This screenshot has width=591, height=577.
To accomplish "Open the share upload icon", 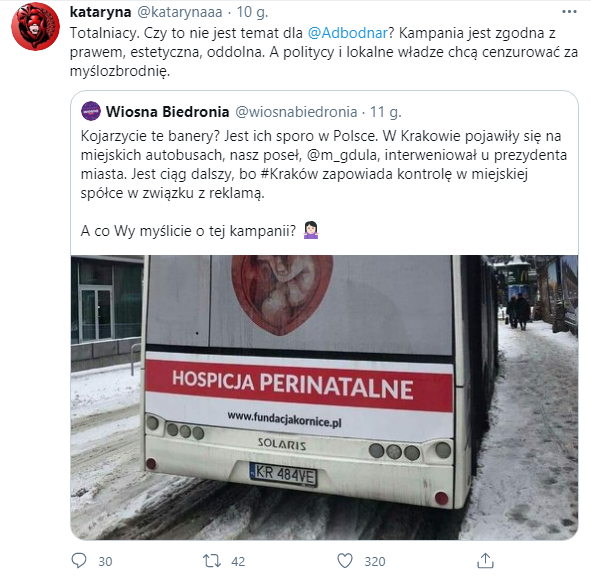I will (x=485, y=561).
